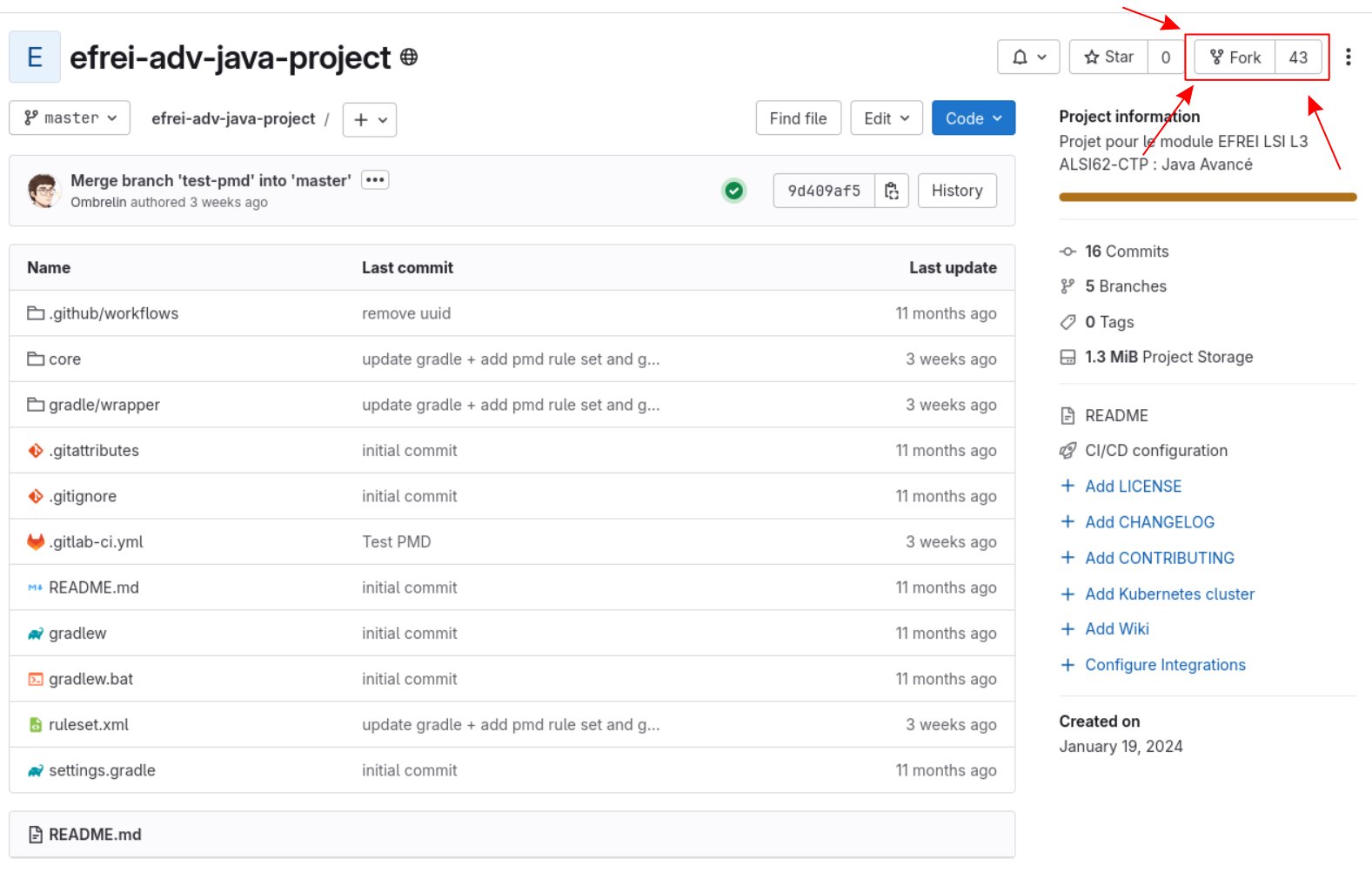Image resolution: width=1372 pixels, height=886 pixels.
Task: Expand commit message ellipsis toggle
Action: pyautogui.click(x=375, y=180)
